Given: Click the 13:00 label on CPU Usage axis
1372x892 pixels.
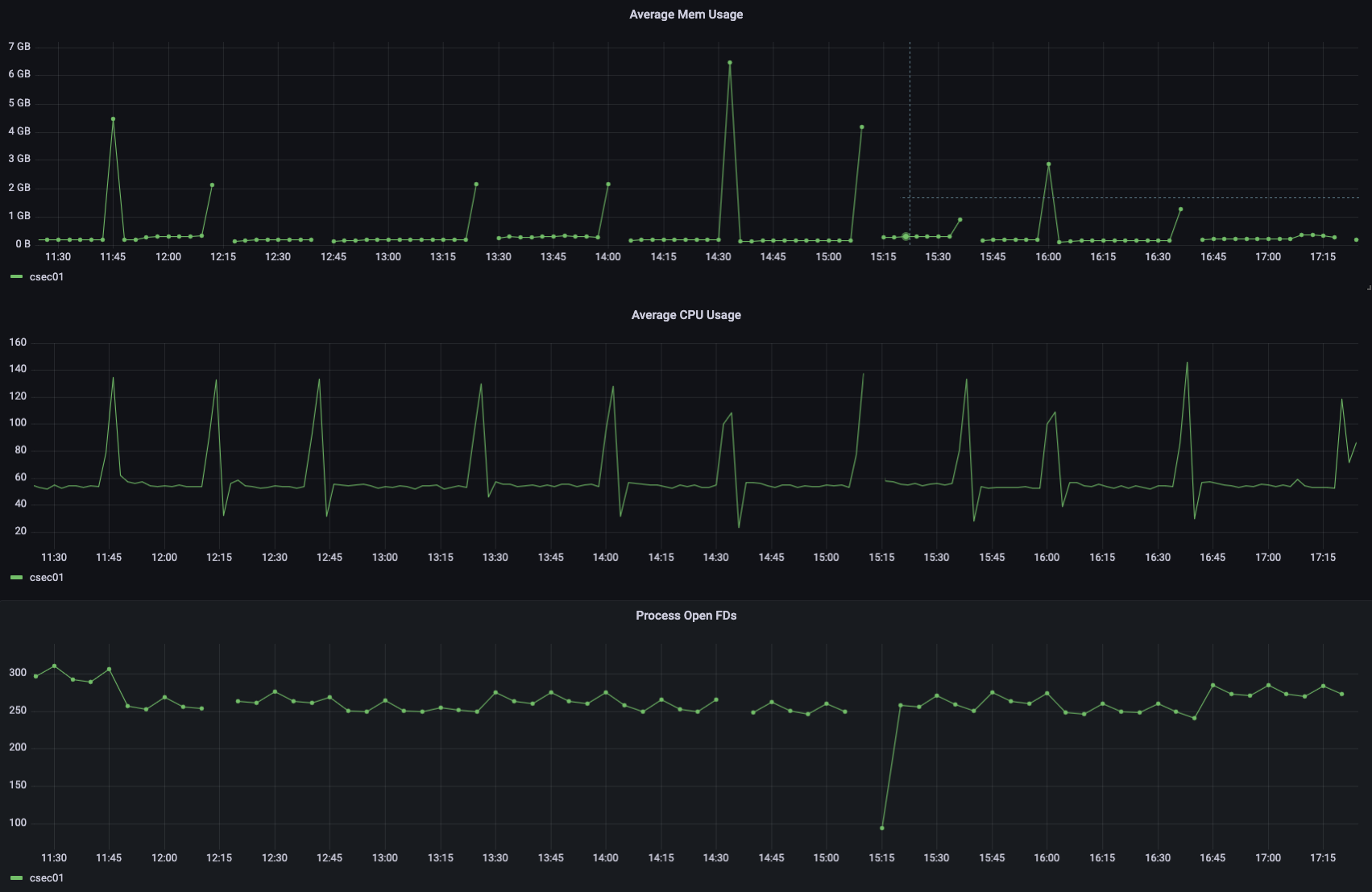Looking at the screenshot, I should point(384,558).
